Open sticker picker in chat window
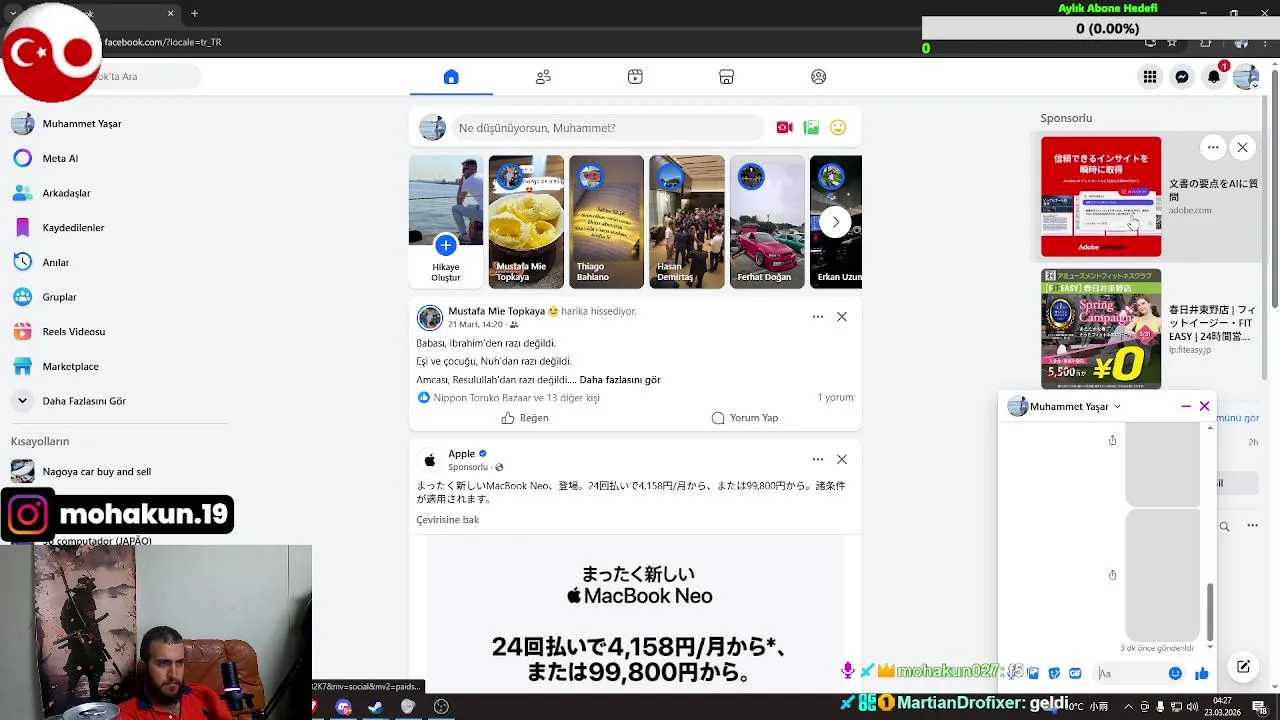This screenshot has height=720, width=1280. tap(1054, 674)
